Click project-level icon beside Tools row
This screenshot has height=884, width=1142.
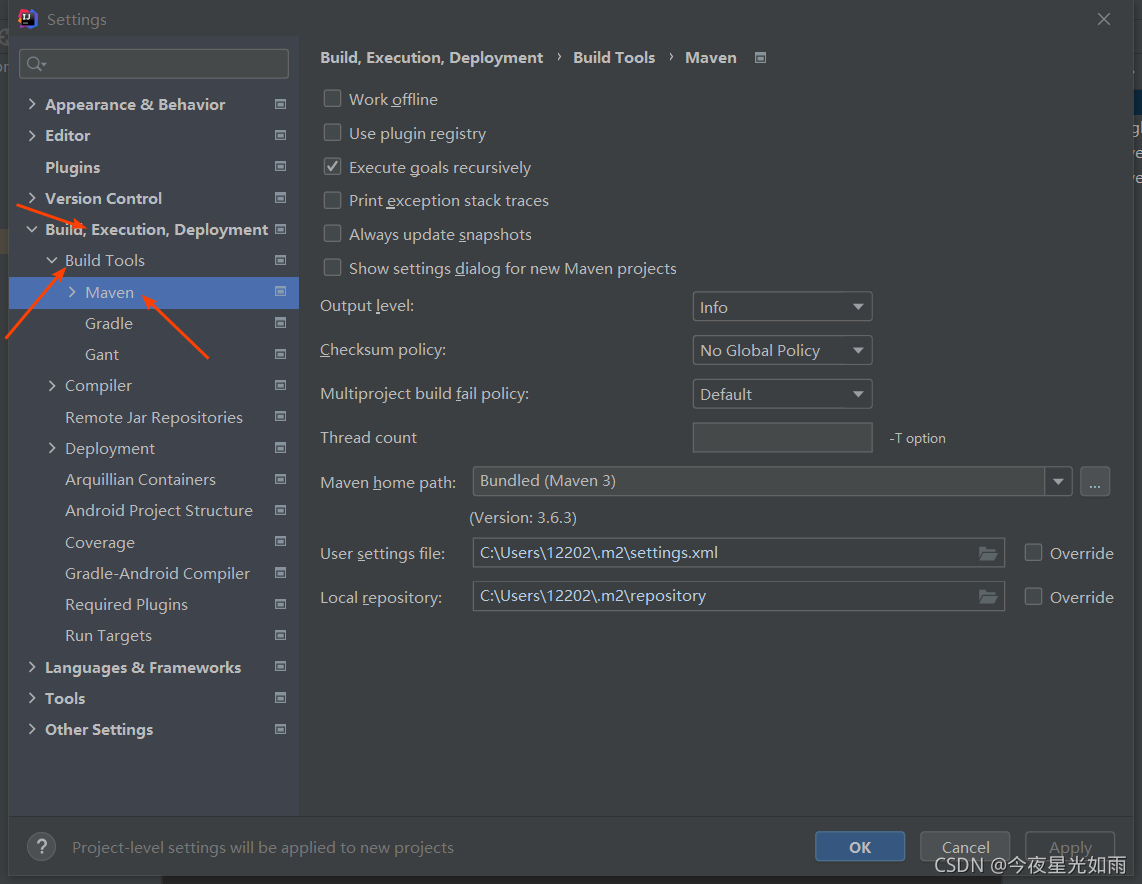280,698
